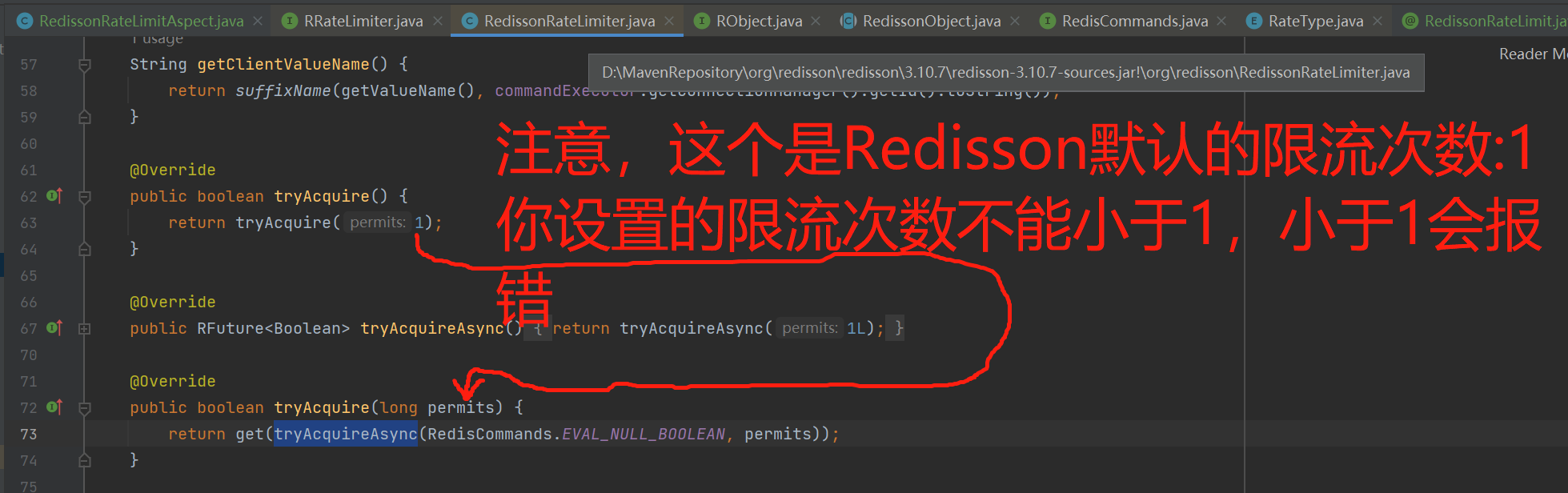Open the RedissonObject.java tab
This screenshot has width=1568, height=493.
(x=932, y=21)
